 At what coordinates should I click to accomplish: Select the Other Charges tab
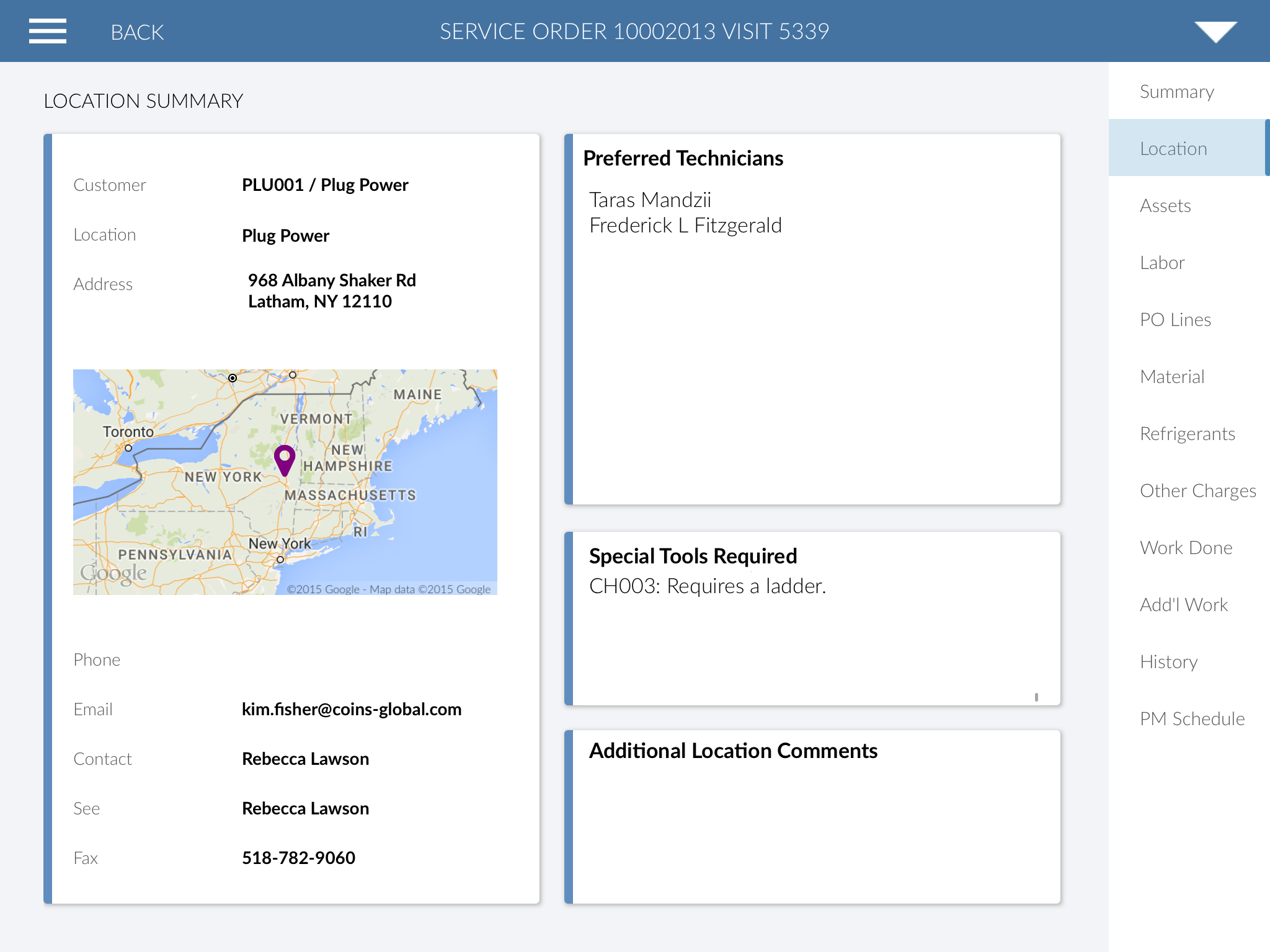(x=1189, y=490)
